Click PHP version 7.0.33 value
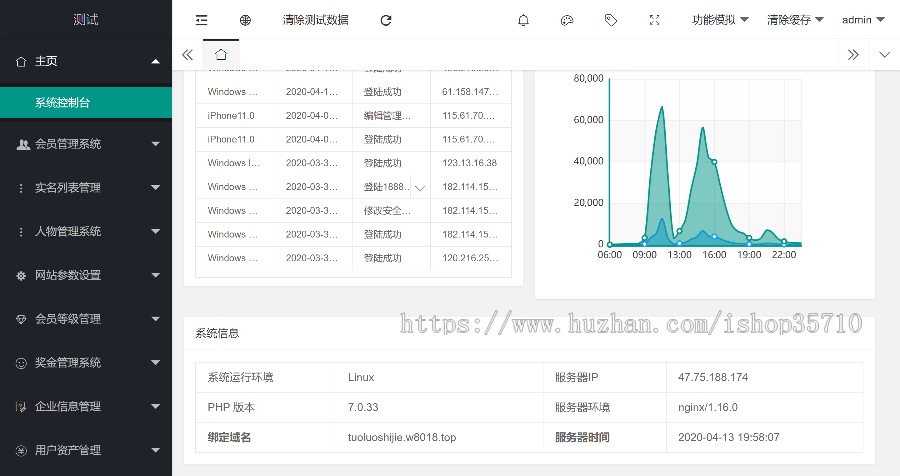Image resolution: width=900 pixels, height=476 pixels. pyautogui.click(x=363, y=407)
